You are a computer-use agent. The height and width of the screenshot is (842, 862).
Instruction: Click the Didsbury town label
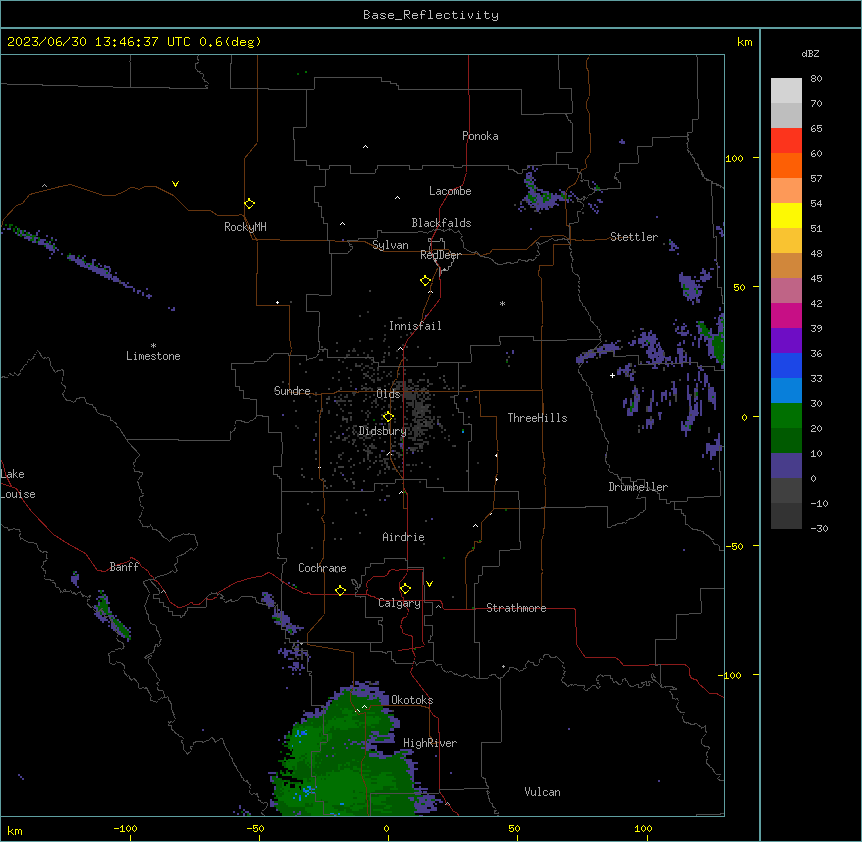click(383, 431)
